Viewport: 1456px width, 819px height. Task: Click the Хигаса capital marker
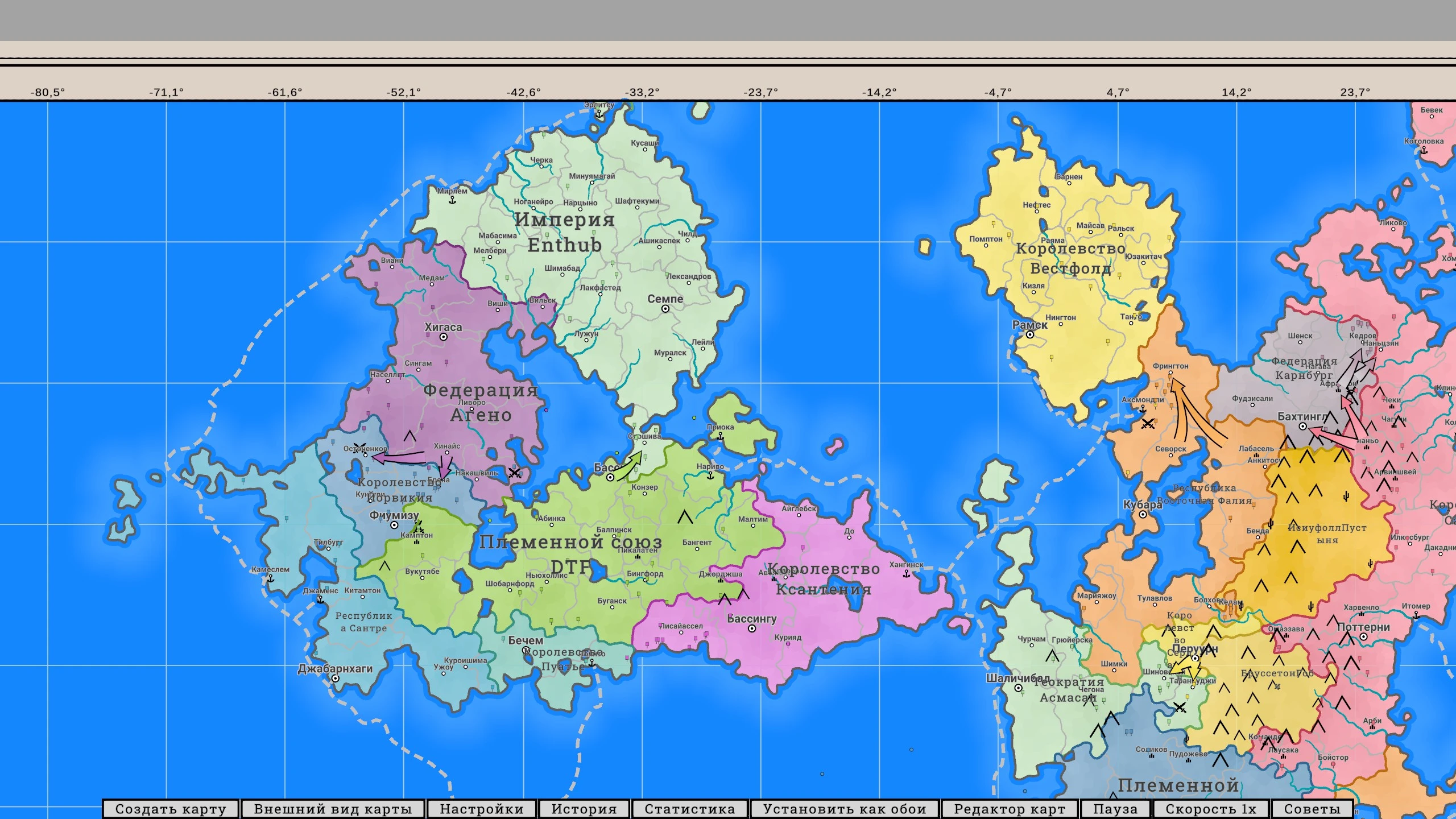coord(443,337)
